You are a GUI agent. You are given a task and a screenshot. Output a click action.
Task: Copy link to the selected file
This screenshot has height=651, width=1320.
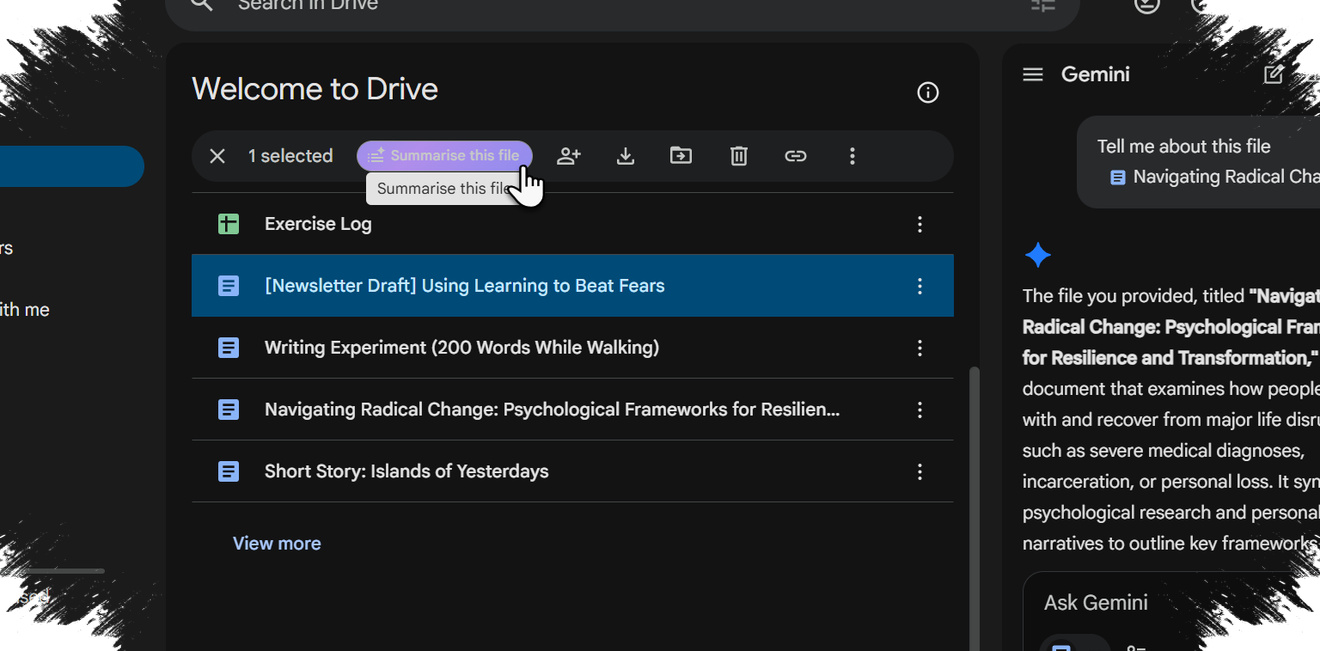coord(795,156)
